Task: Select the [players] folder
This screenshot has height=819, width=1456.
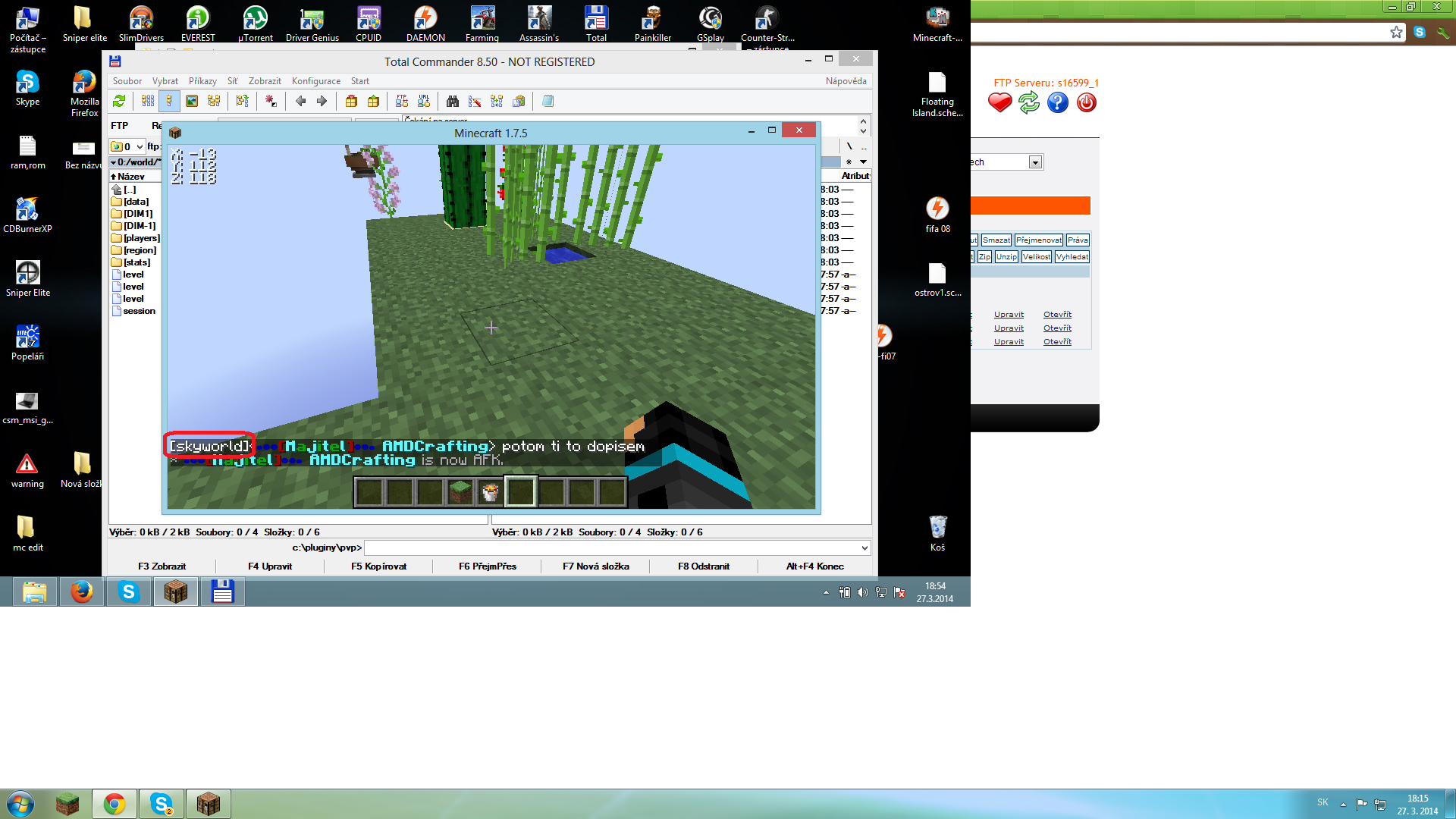Action: pyautogui.click(x=136, y=238)
